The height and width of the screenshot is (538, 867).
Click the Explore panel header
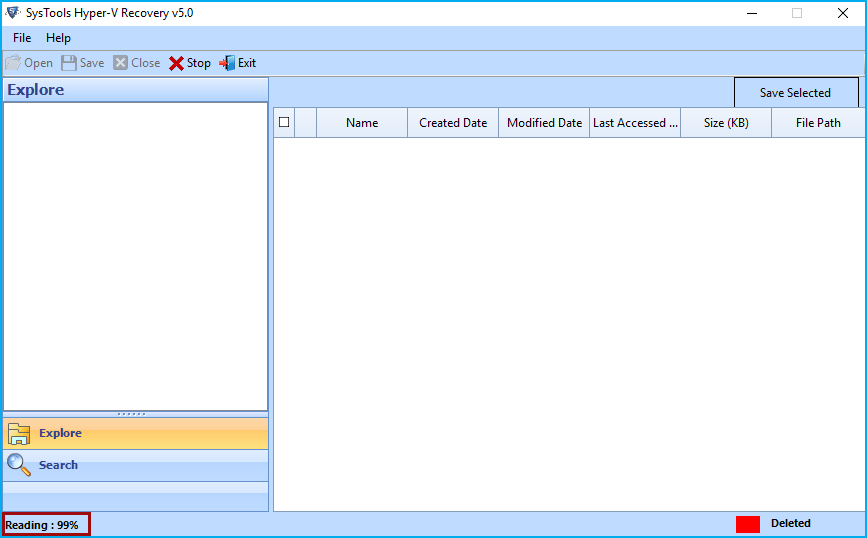[135, 90]
